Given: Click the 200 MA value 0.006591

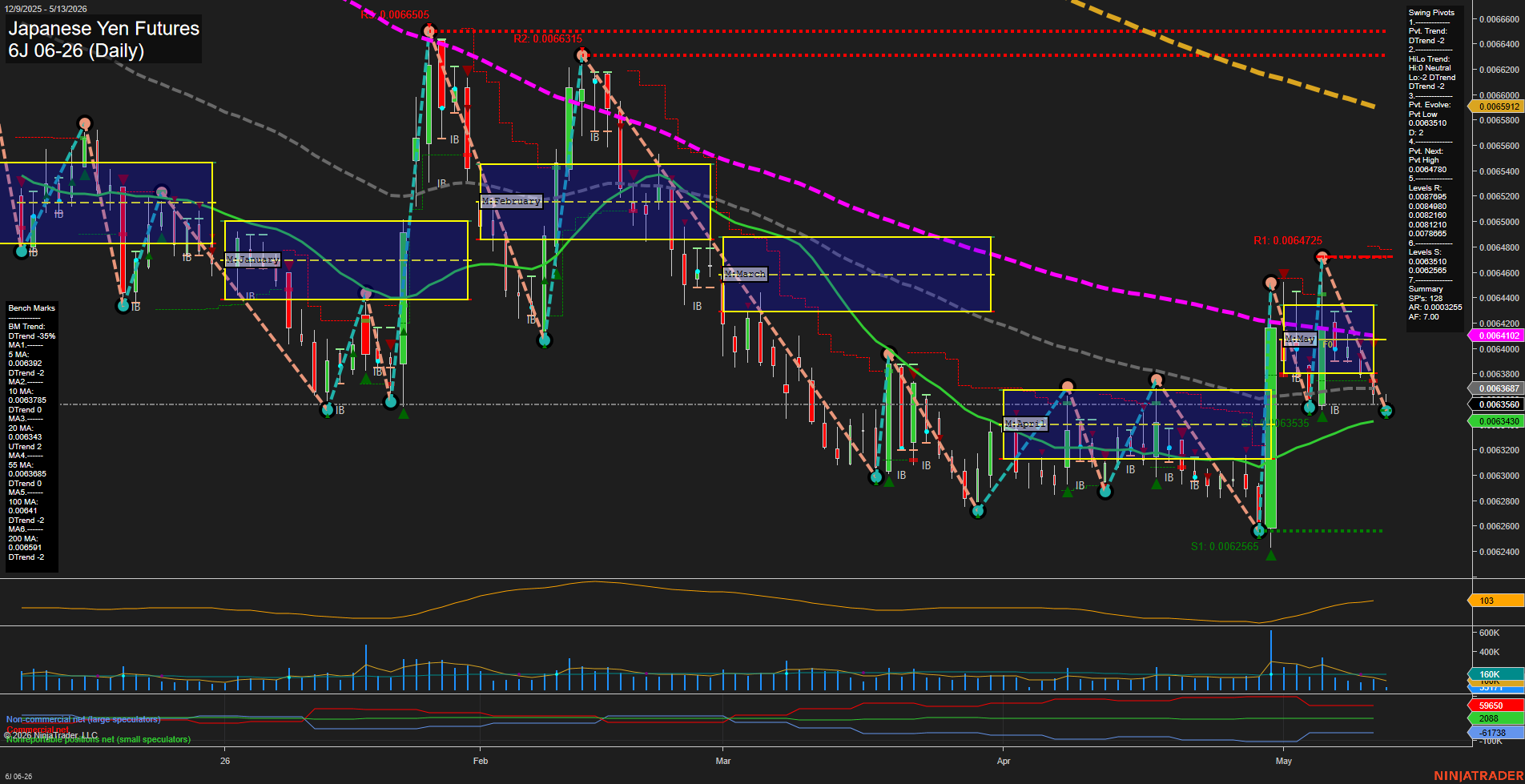Looking at the screenshot, I should tap(25, 548).
